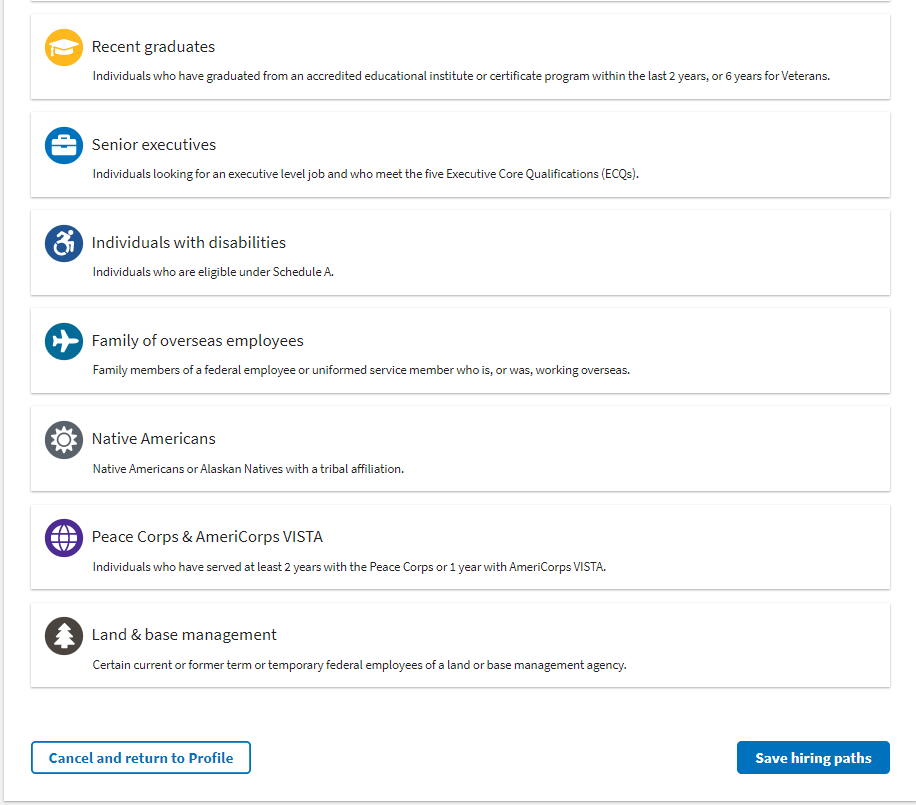
Task: Select the Native Americans hiring path title
Action: click(x=153, y=439)
